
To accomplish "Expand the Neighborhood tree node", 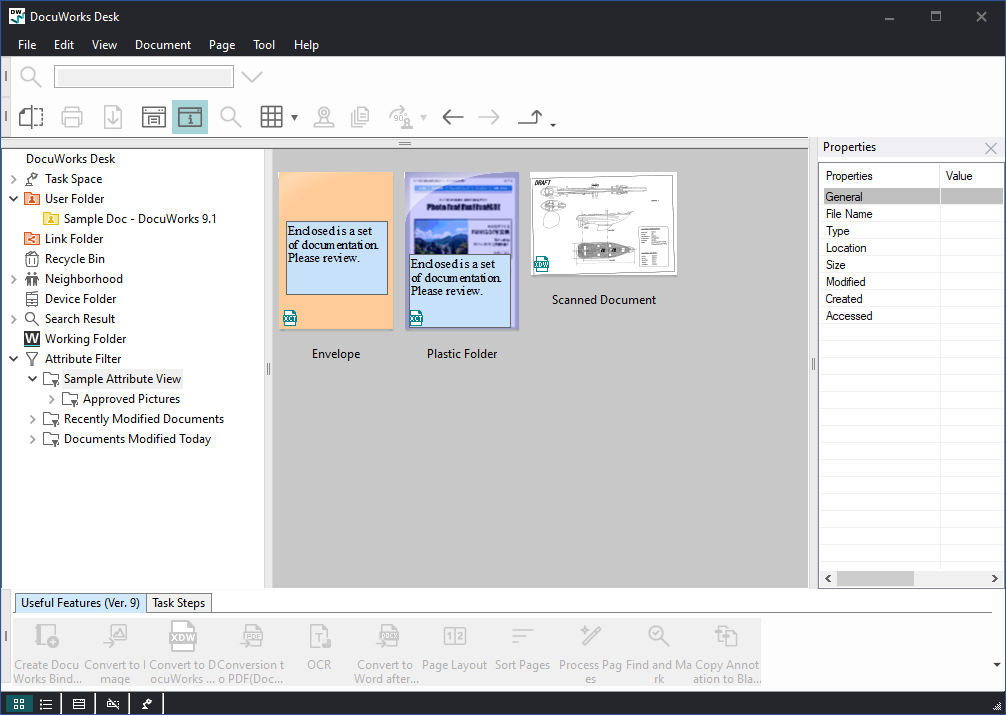I will pyautogui.click(x=13, y=279).
